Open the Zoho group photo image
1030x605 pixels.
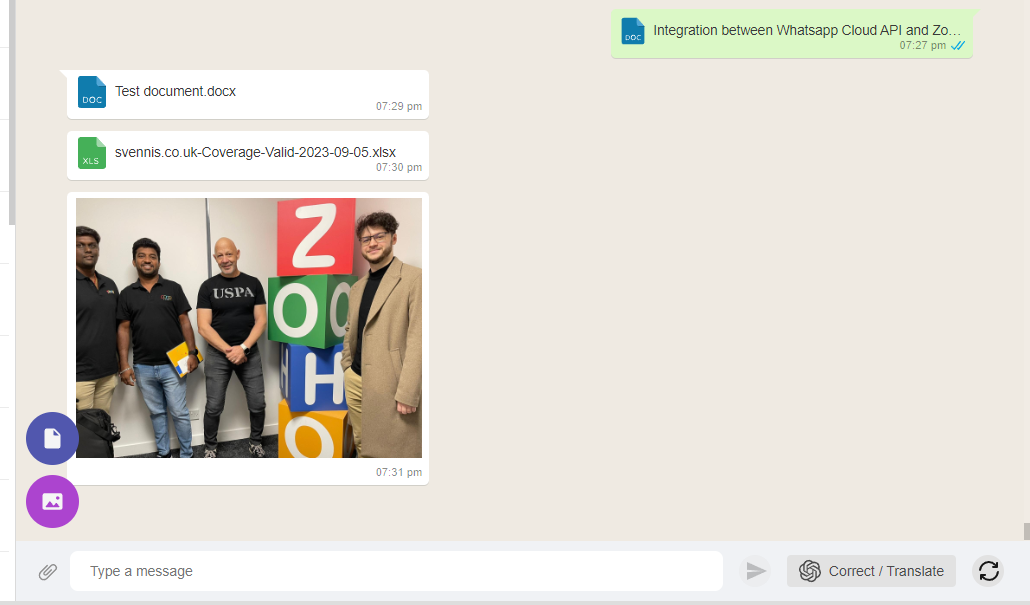249,328
